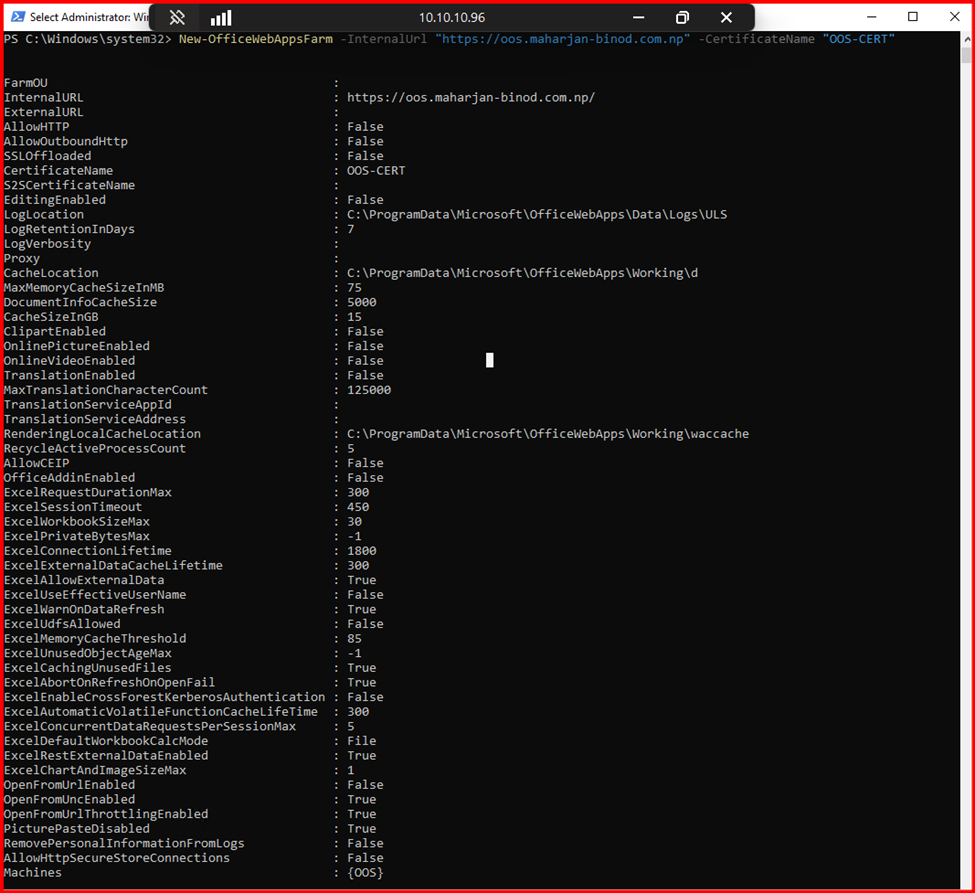975x893 pixels.
Task: Click the MaxTranslationCharacterCount value 125000
Action: tap(369, 390)
